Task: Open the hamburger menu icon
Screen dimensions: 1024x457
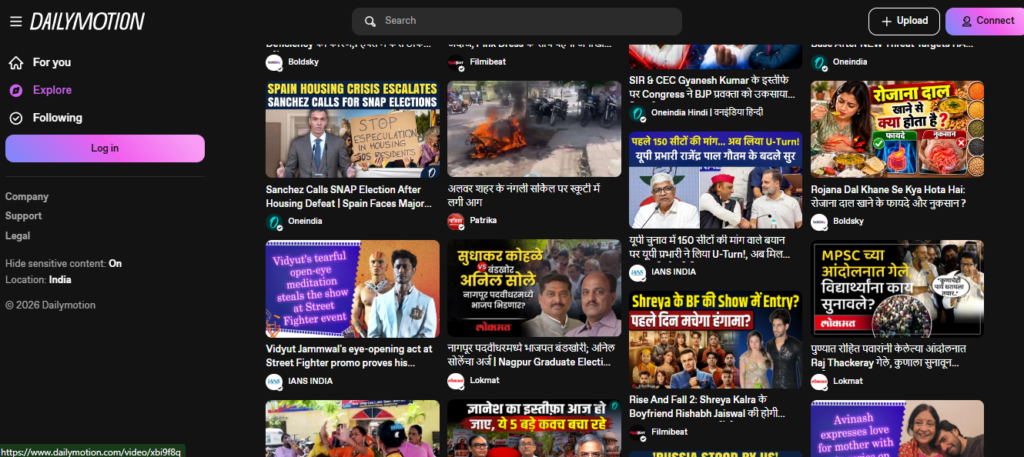Action: click(x=16, y=22)
